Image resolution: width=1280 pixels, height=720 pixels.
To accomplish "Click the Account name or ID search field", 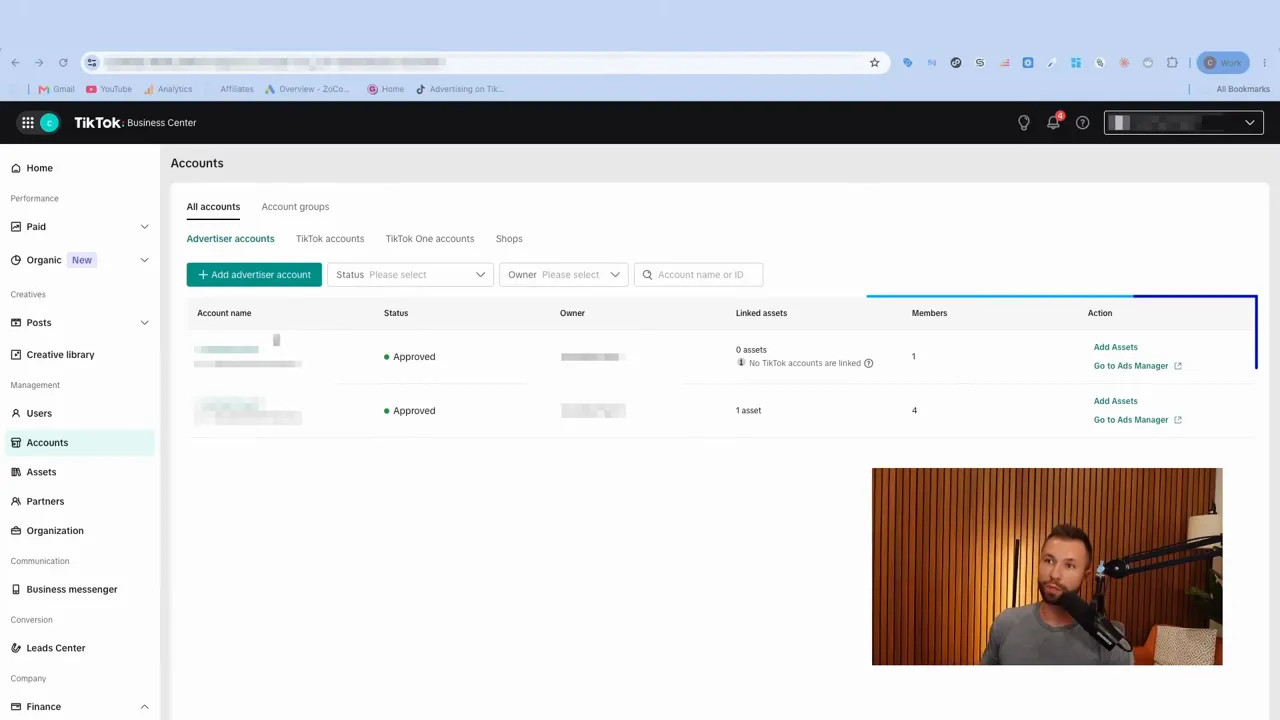I will (x=698, y=275).
